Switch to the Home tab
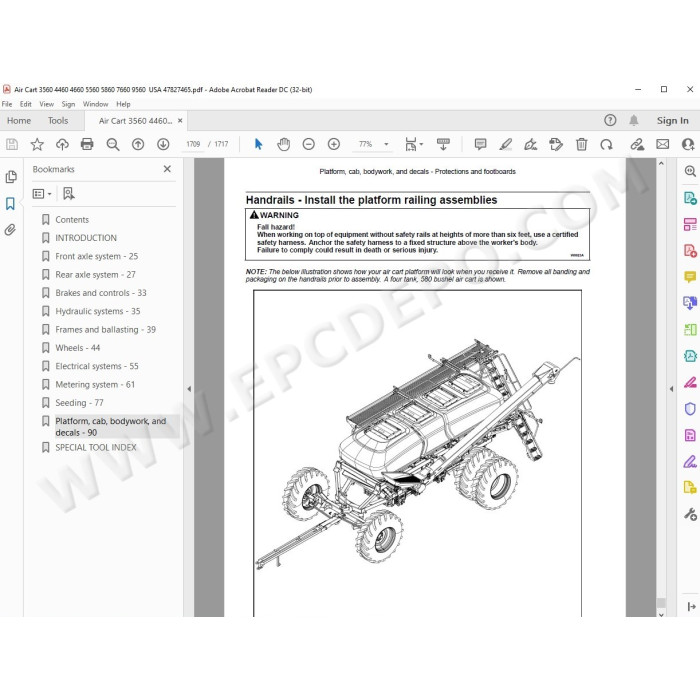This screenshot has height=700, width=700. point(19,121)
